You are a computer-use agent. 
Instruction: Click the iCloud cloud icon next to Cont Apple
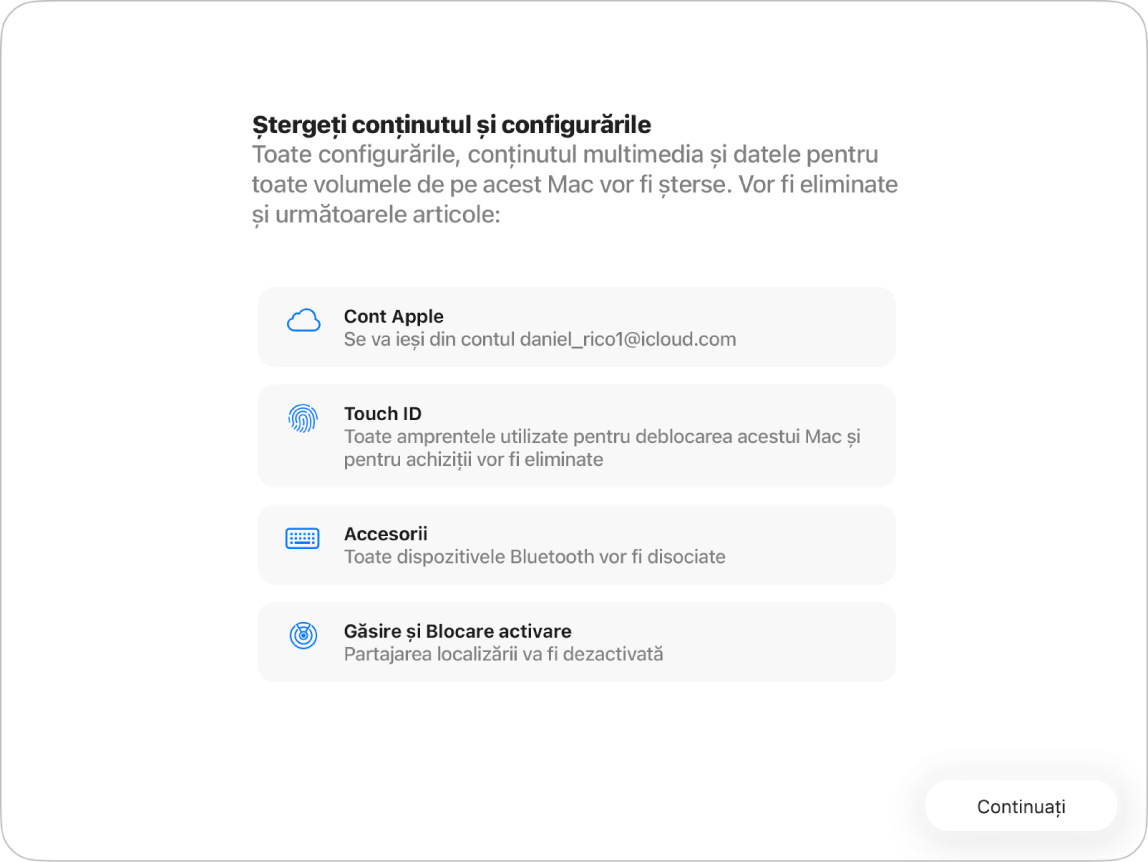point(303,318)
